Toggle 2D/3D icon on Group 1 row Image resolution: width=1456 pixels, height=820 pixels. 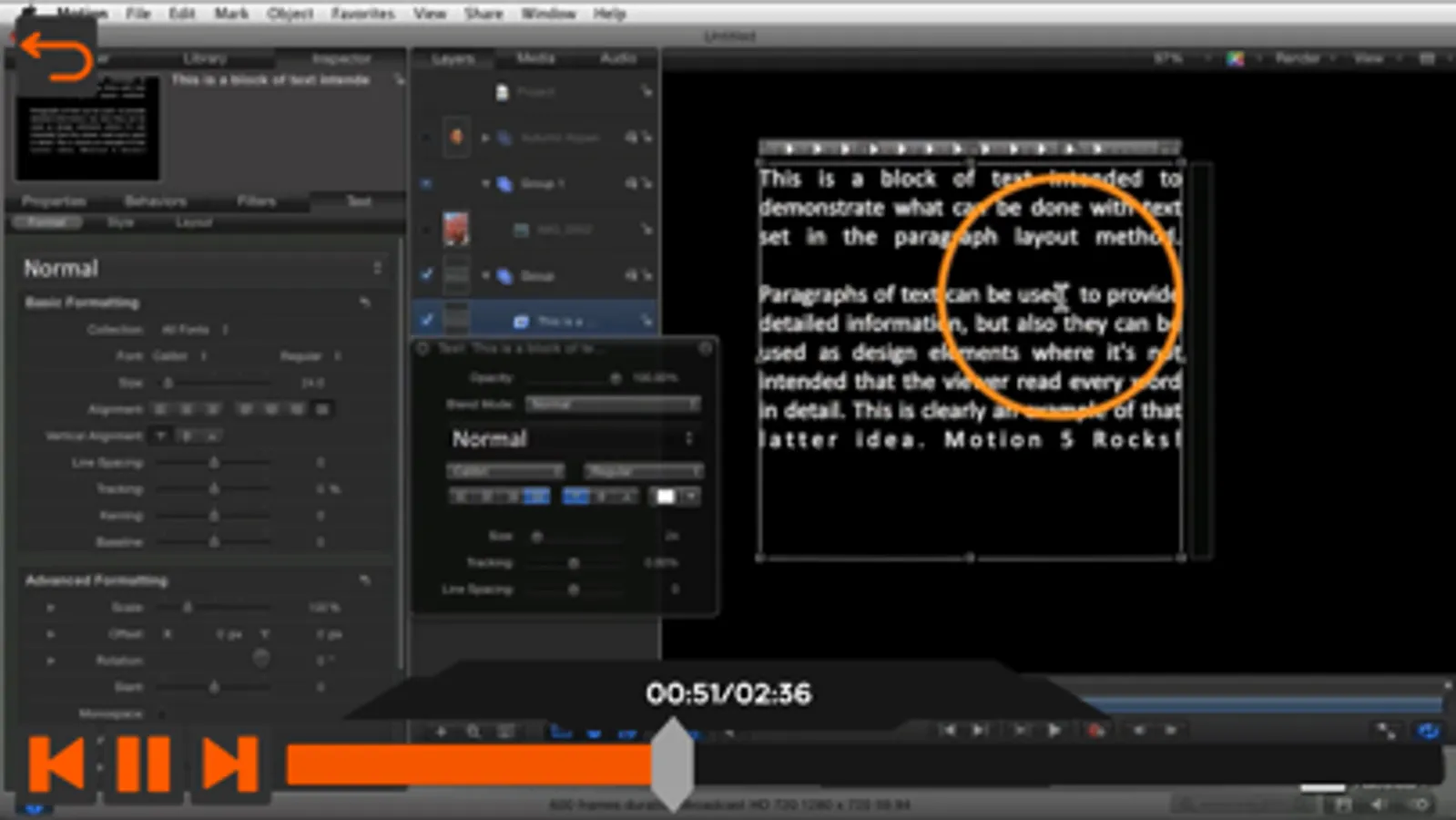[x=630, y=183]
